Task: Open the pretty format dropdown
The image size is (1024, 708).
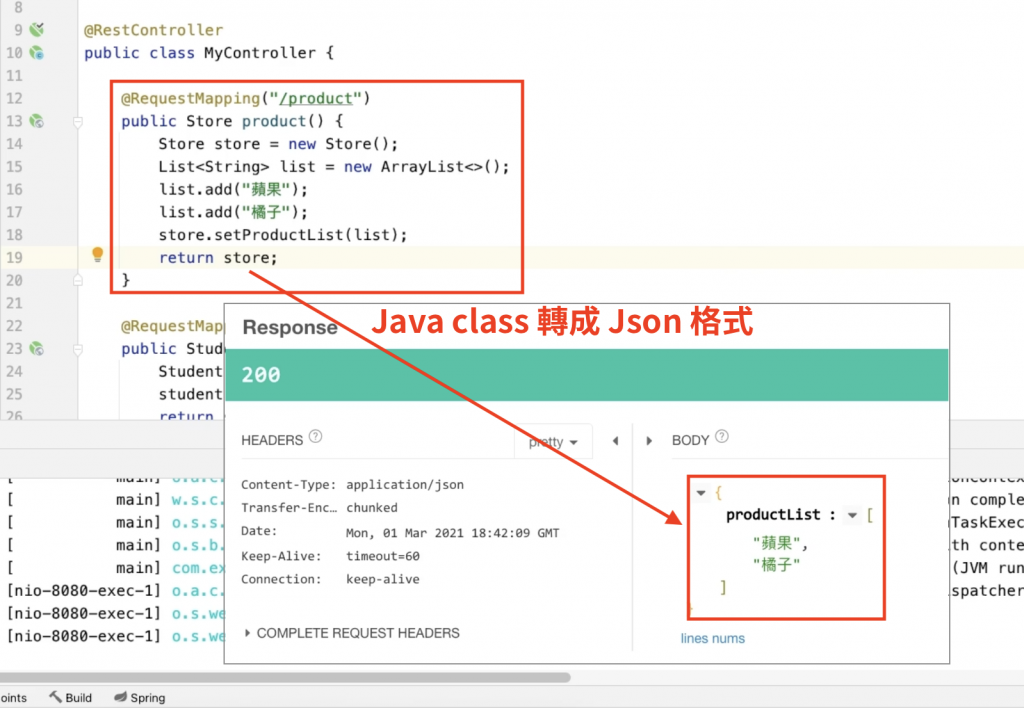Action: (x=553, y=442)
